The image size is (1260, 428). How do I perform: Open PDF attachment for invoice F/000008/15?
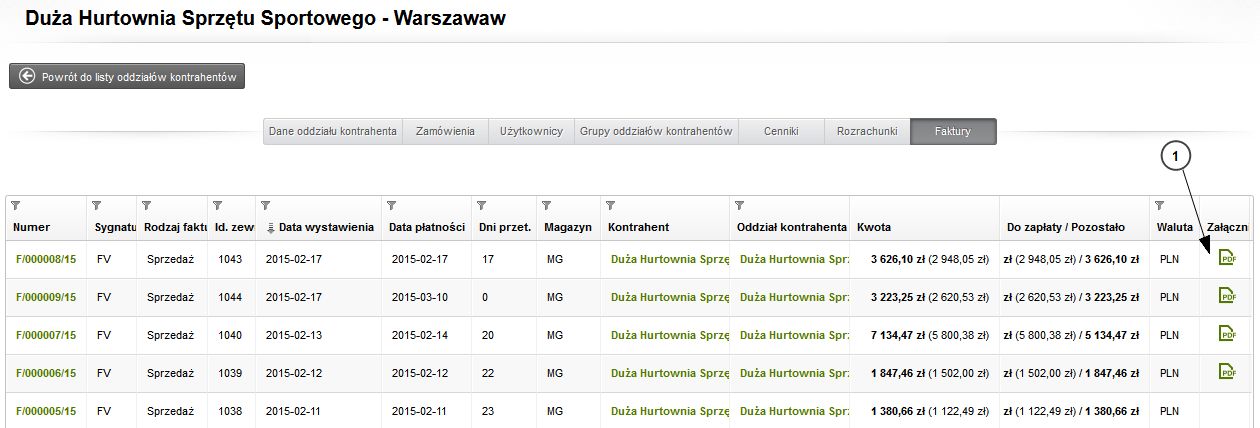point(1227,258)
